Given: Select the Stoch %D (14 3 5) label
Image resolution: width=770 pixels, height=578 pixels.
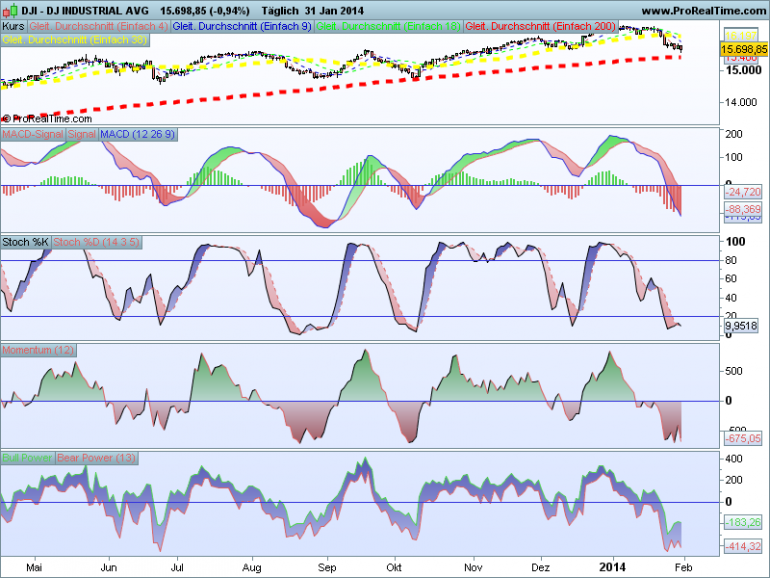Looking at the screenshot, I should coord(97,242).
